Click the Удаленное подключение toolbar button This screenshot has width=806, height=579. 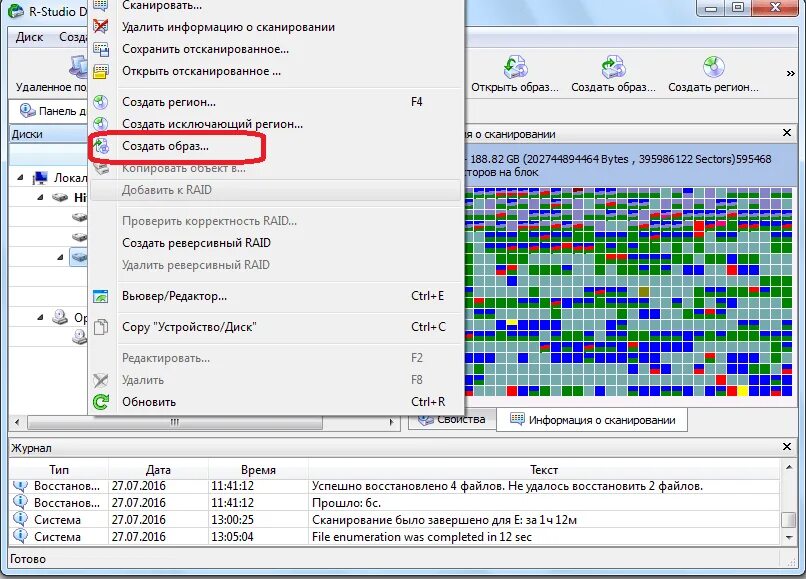pos(51,74)
